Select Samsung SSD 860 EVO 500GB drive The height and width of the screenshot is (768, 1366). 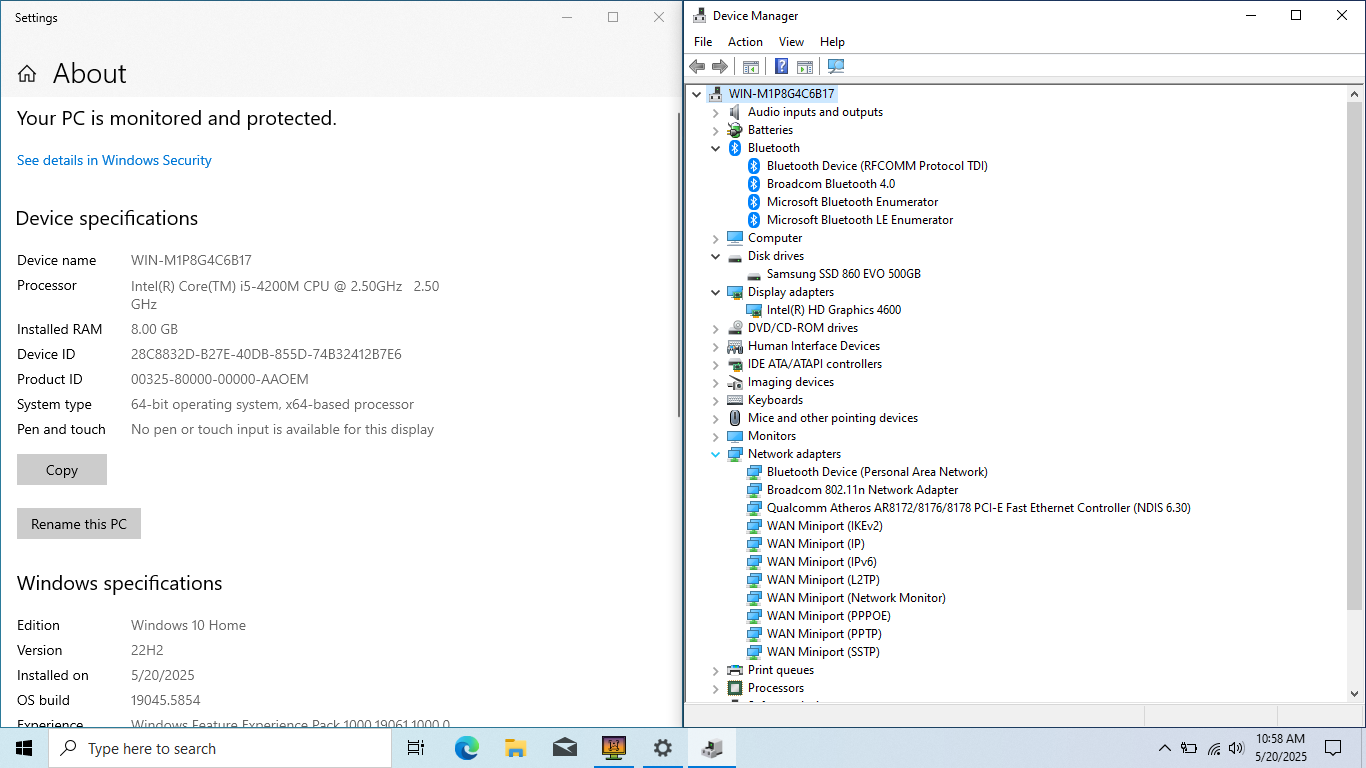[843, 274]
